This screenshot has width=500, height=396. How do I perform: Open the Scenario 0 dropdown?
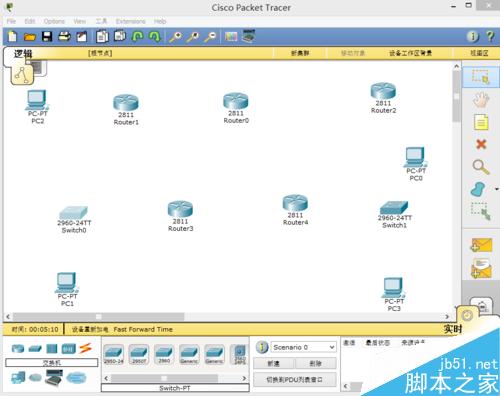[x=303, y=347]
